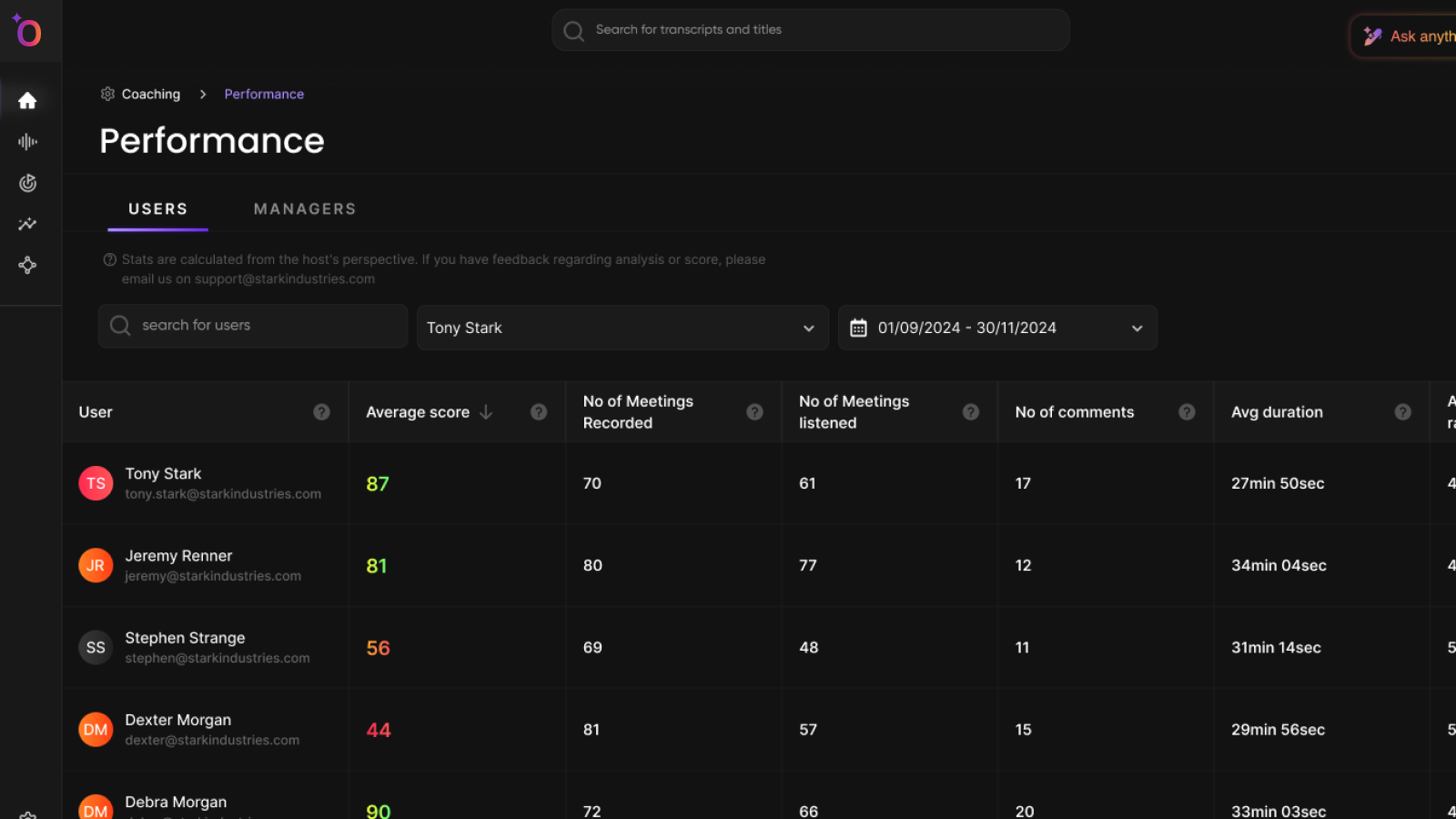1456x819 pixels.
Task: Click the home icon in sidebar
Action: point(27,101)
